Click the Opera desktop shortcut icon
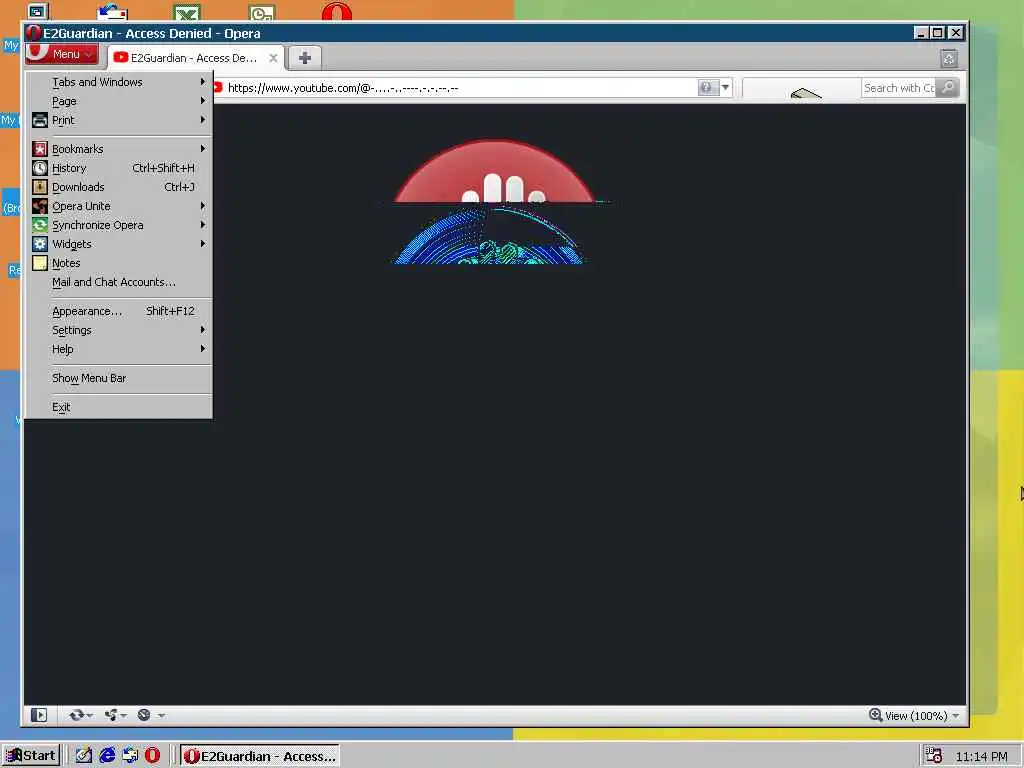Image resolution: width=1024 pixels, height=768 pixels. point(337,11)
